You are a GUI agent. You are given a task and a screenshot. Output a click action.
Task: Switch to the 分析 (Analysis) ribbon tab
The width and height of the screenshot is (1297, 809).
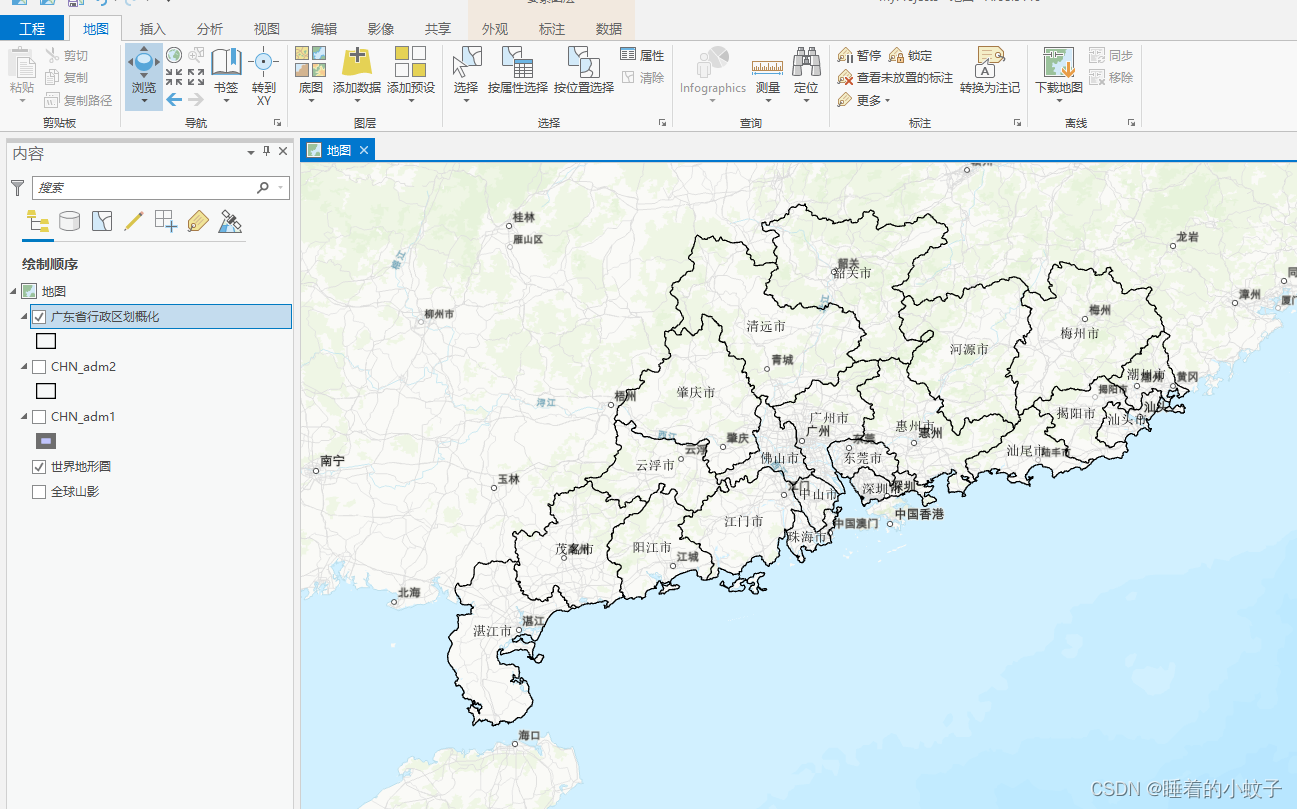pyautogui.click(x=210, y=29)
